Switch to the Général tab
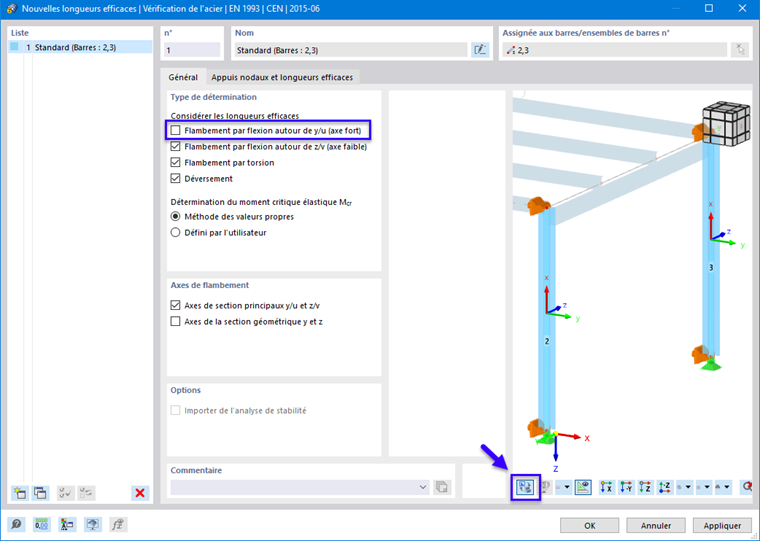The height and width of the screenshot is (541, 760). coord(183,77)
